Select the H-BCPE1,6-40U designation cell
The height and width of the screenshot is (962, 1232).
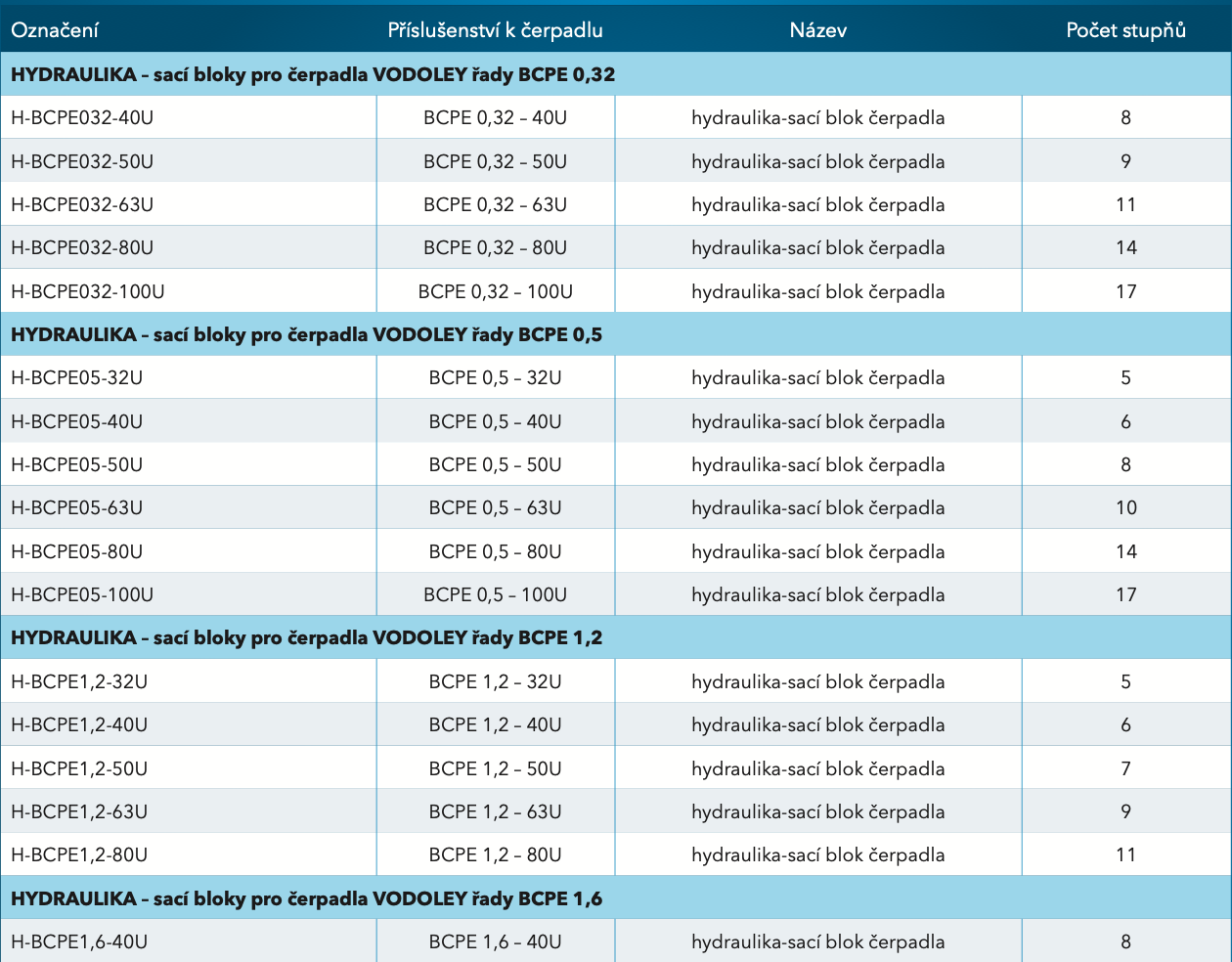(x=189, y=941)
